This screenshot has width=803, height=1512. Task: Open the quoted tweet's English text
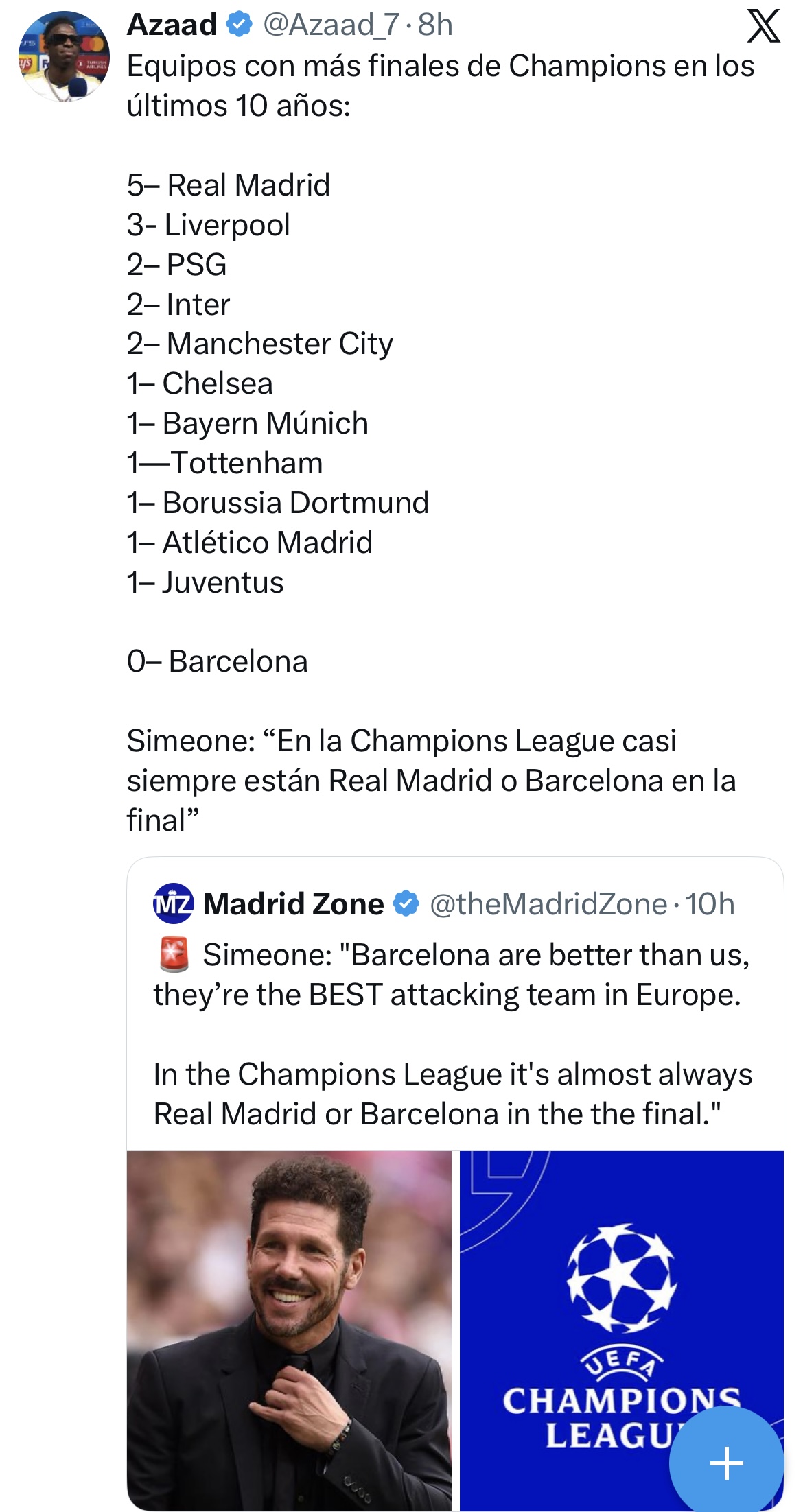click(x=453, y=1034)
